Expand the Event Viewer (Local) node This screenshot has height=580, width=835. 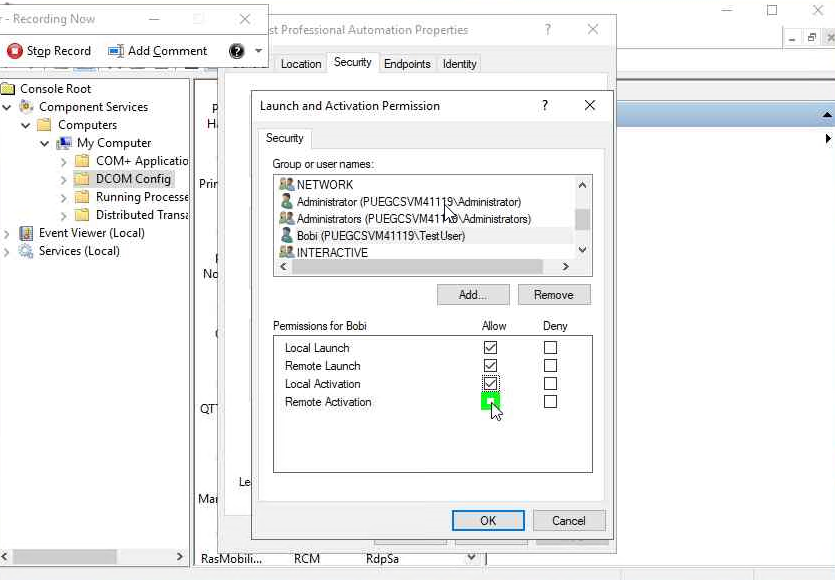8,233
